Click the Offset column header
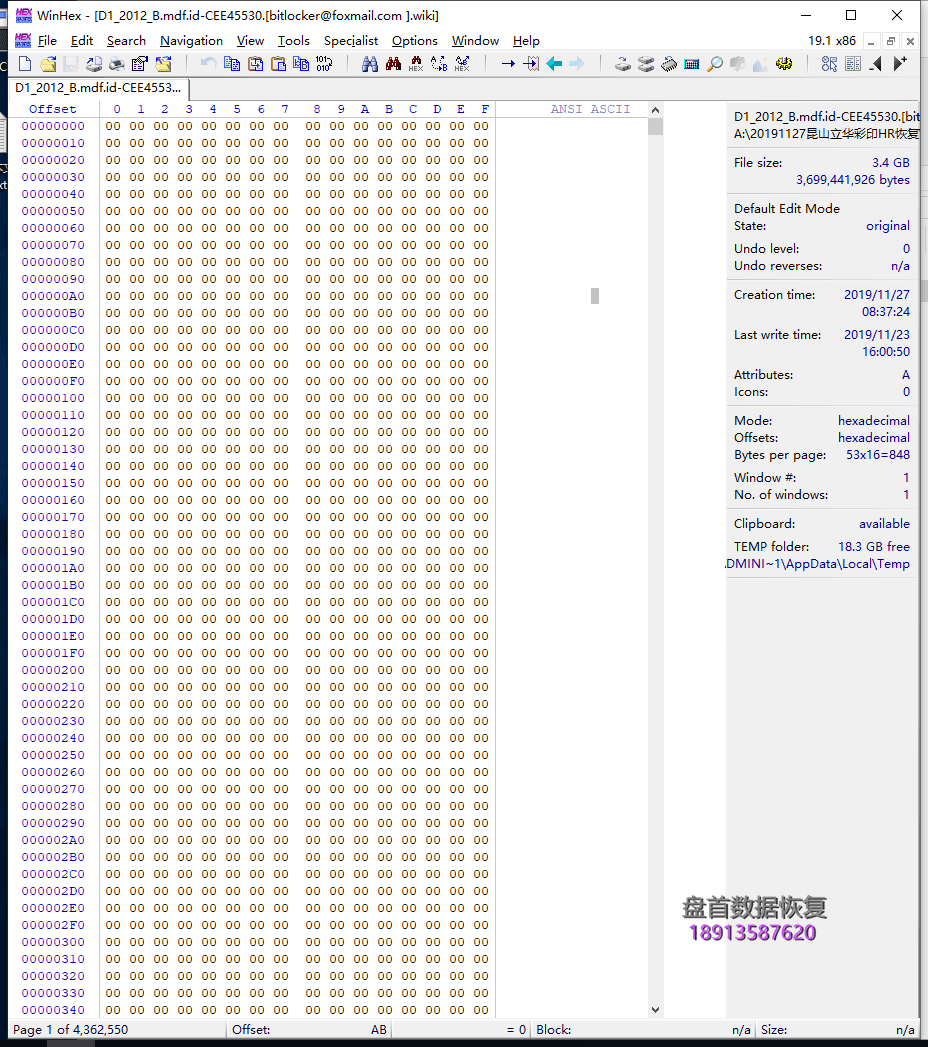The height and width of the screenshot is (1047, 928). pos(53,109)
